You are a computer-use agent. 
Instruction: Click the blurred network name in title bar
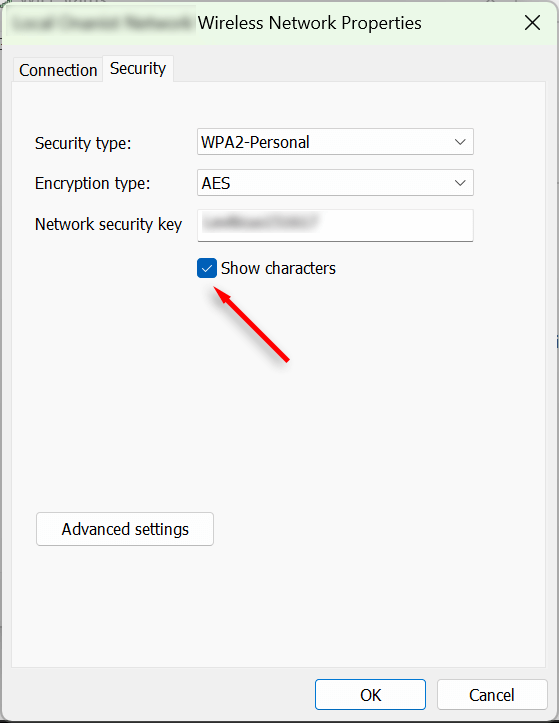point(101,23)
